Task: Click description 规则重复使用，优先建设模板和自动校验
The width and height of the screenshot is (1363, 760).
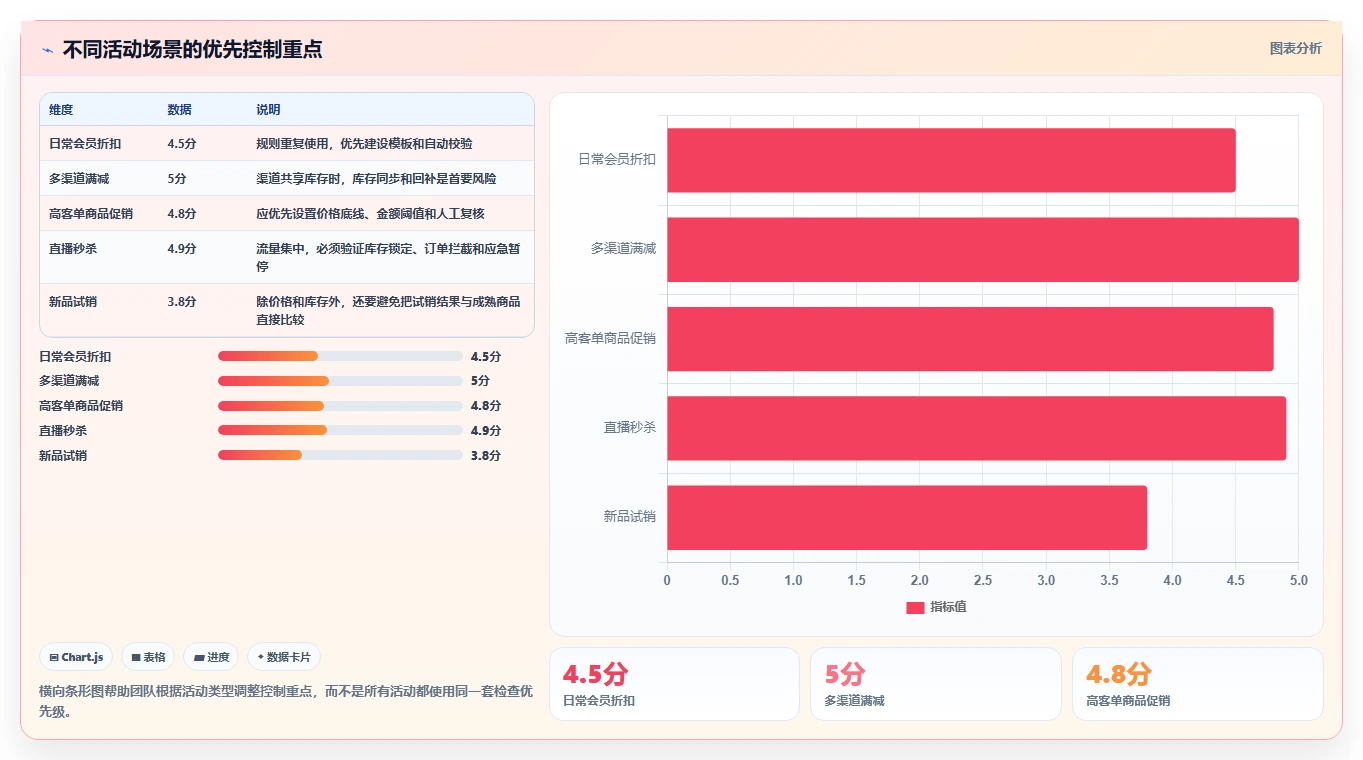Action: (364, 144)
